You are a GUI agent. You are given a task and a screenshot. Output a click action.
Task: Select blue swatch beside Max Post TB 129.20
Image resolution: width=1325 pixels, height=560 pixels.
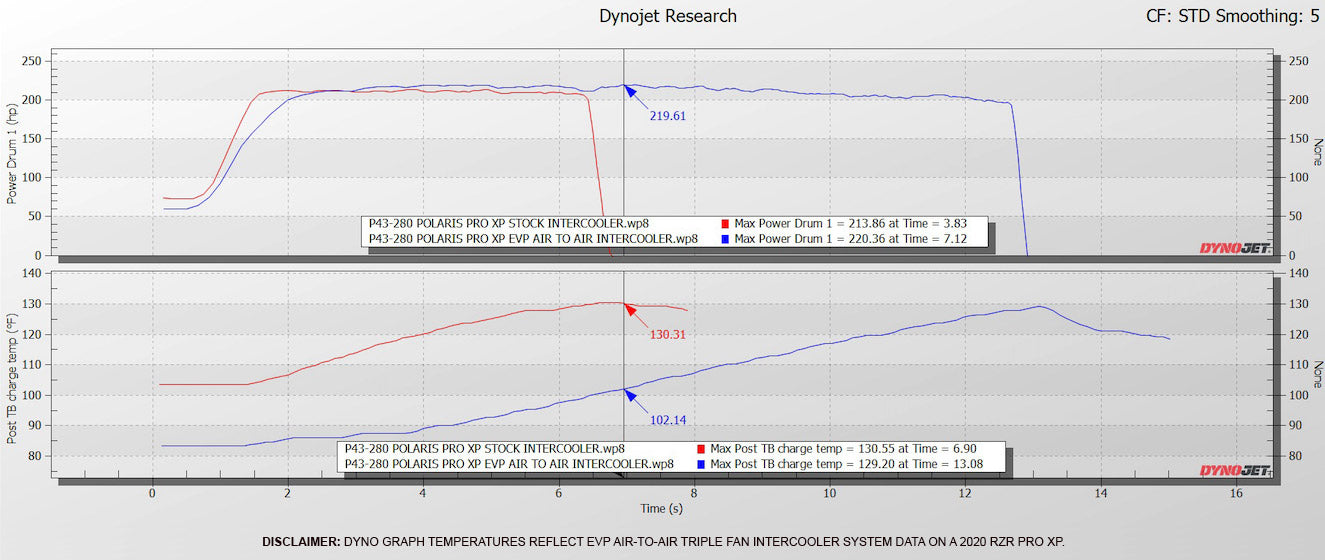(700, 464)
